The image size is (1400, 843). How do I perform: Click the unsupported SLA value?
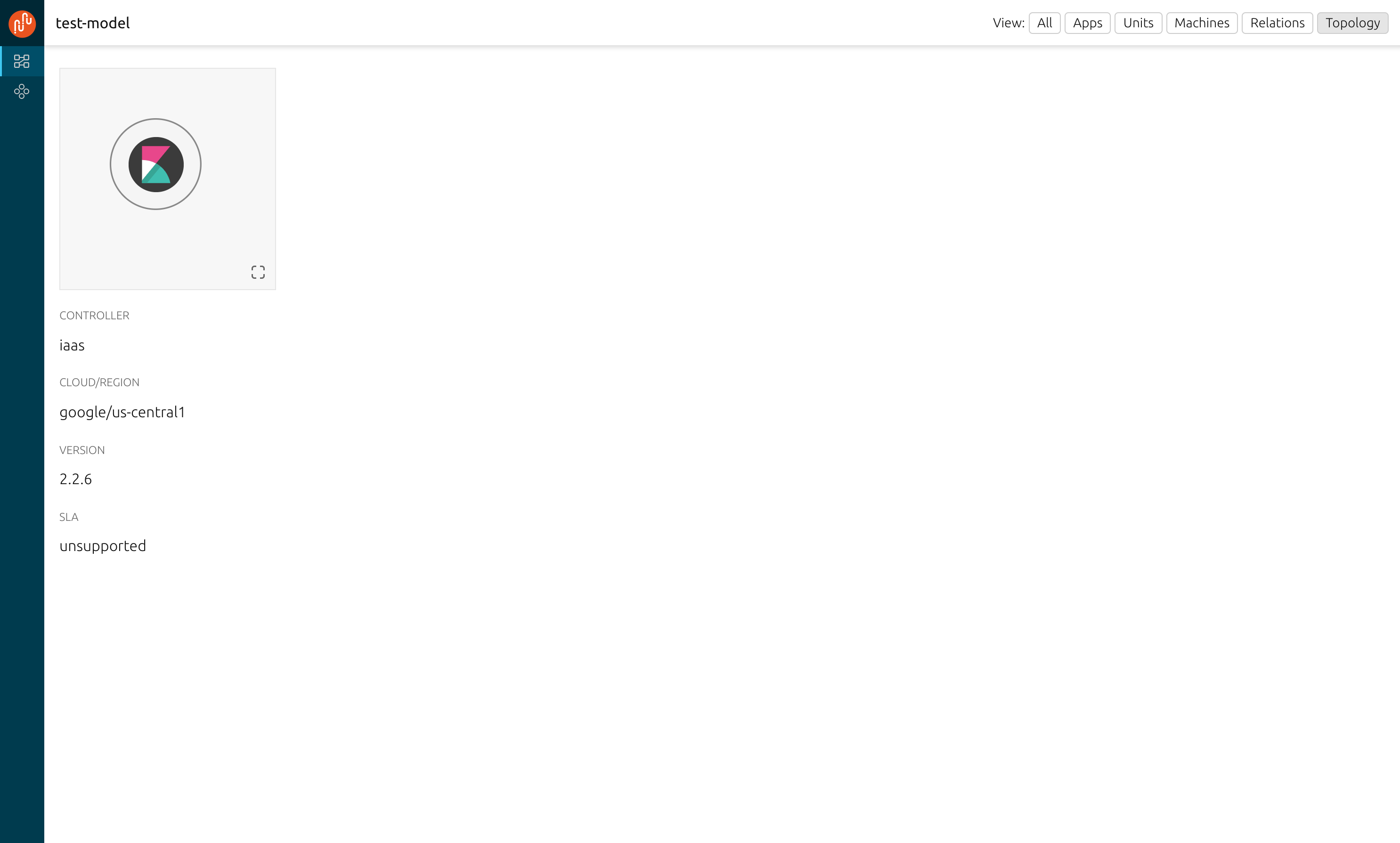[x=103, y=546]
